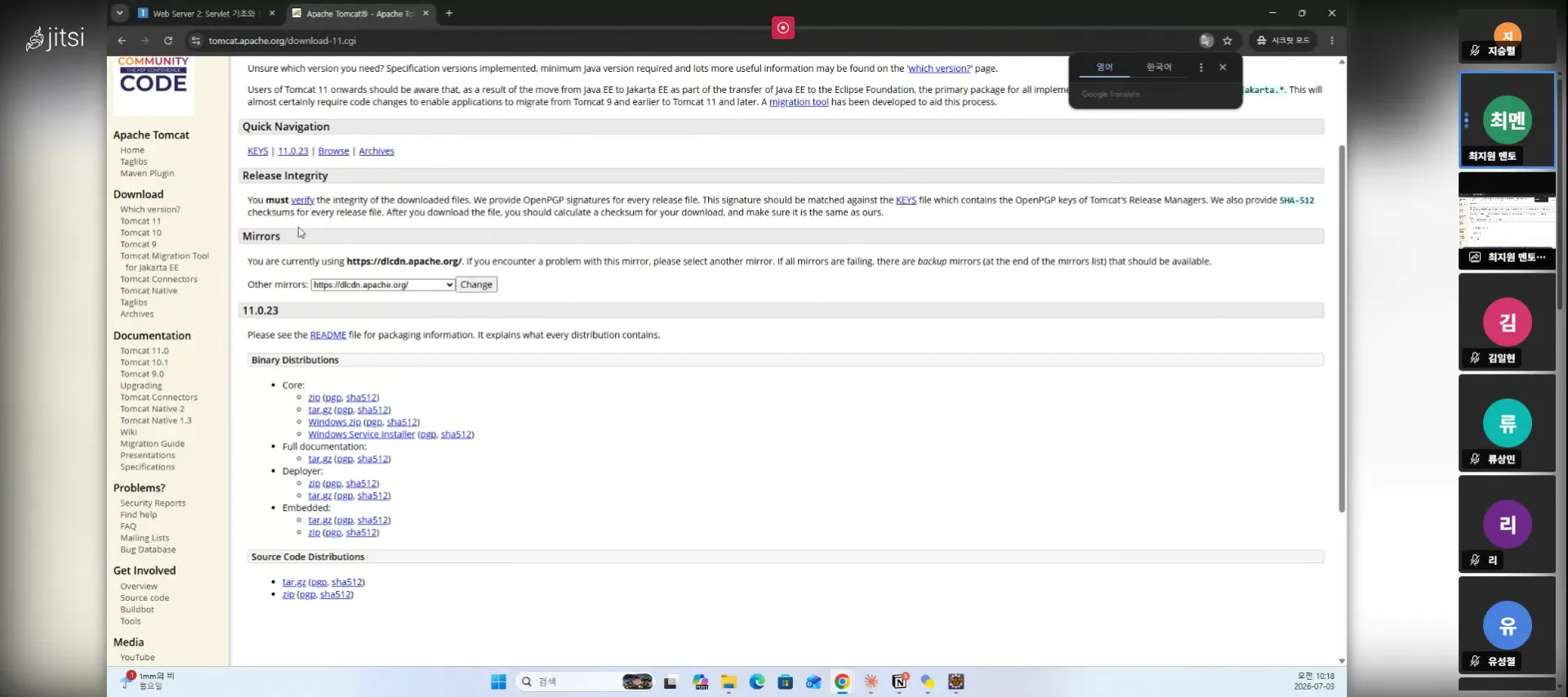Reload the Tomcat download page
The width and height of the screenshot is (1568, 697).
point(168,40)
